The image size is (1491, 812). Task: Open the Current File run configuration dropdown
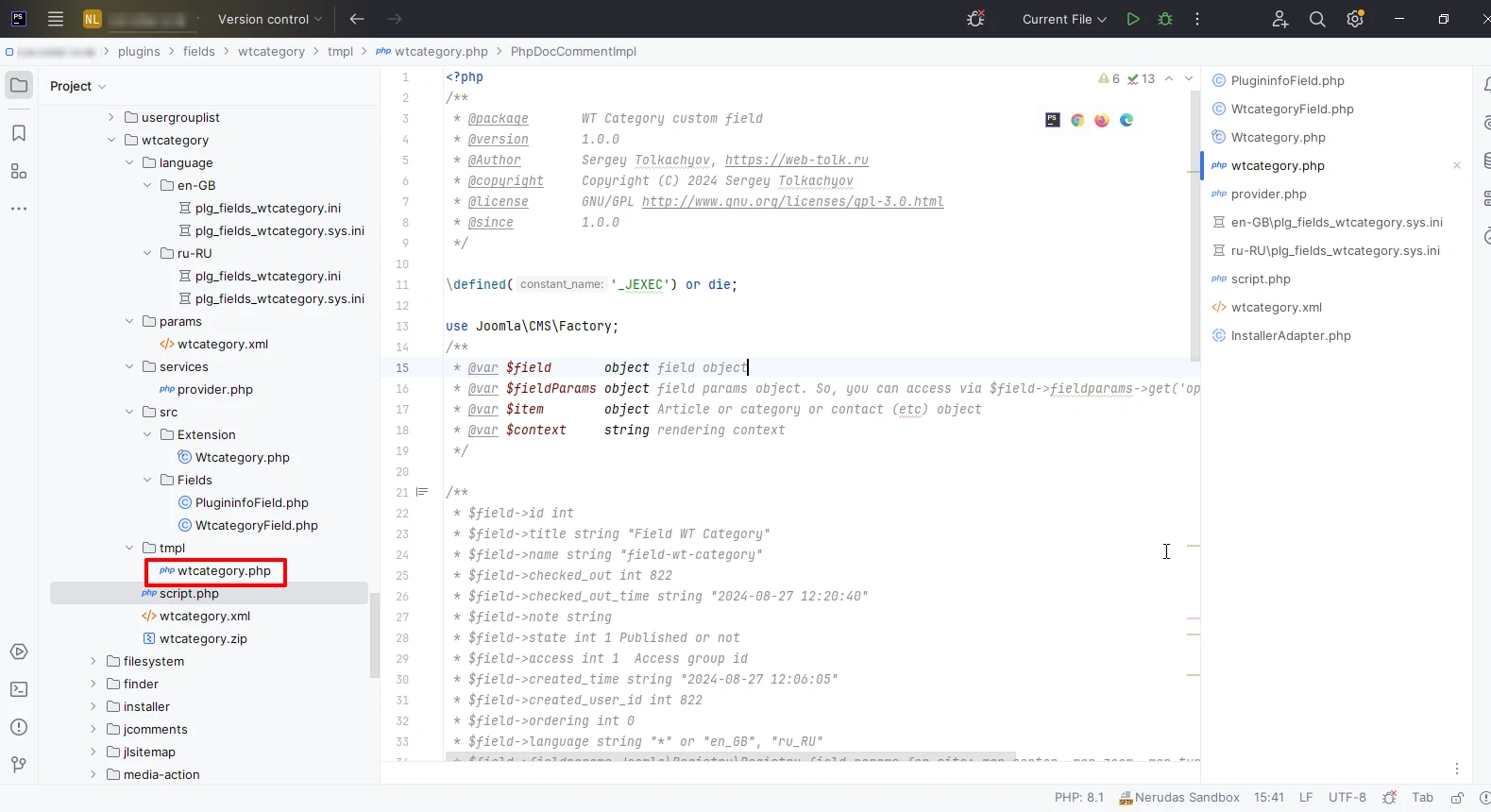tap(1064, 19)
